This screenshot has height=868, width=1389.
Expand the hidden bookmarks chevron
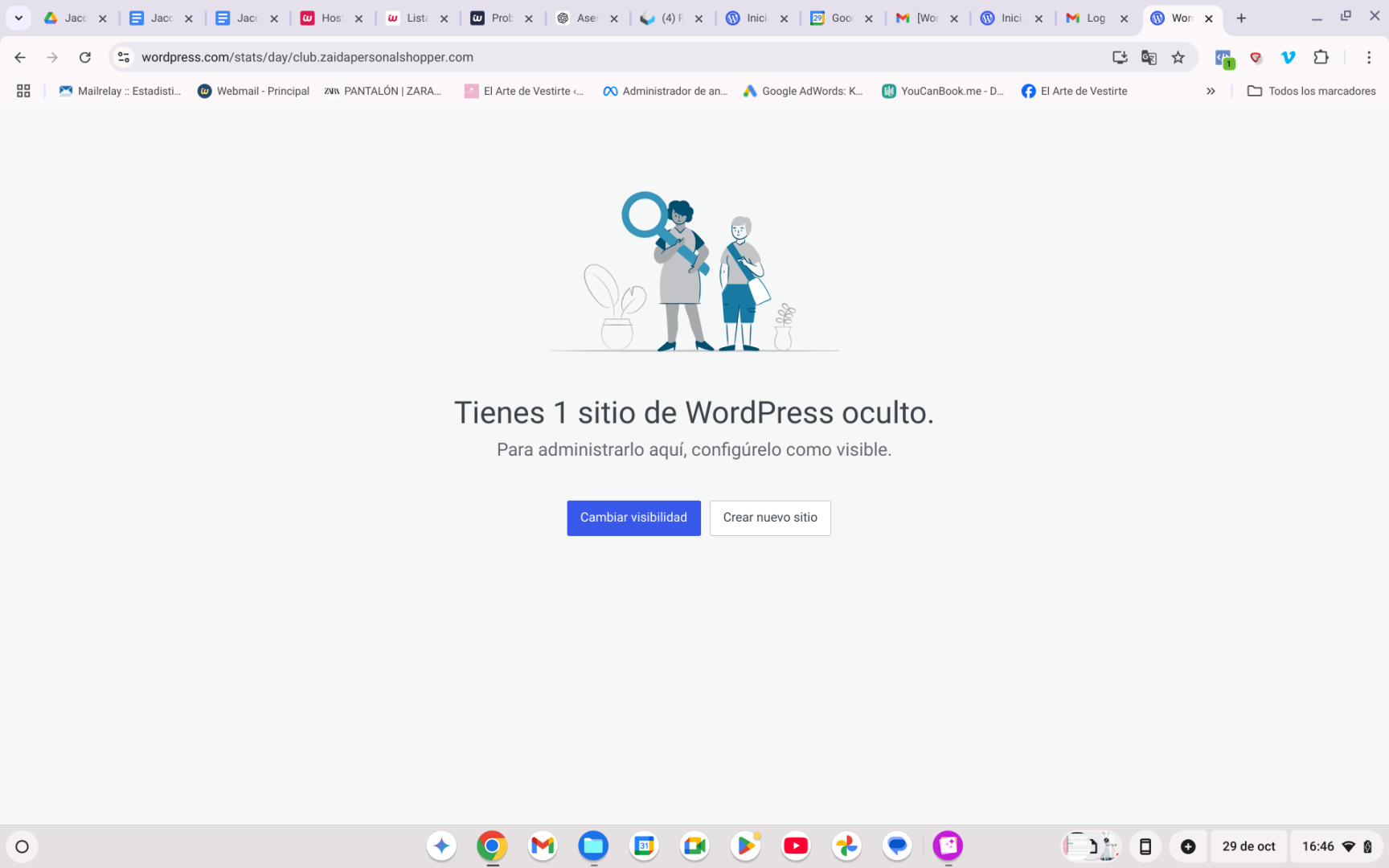1211,91
